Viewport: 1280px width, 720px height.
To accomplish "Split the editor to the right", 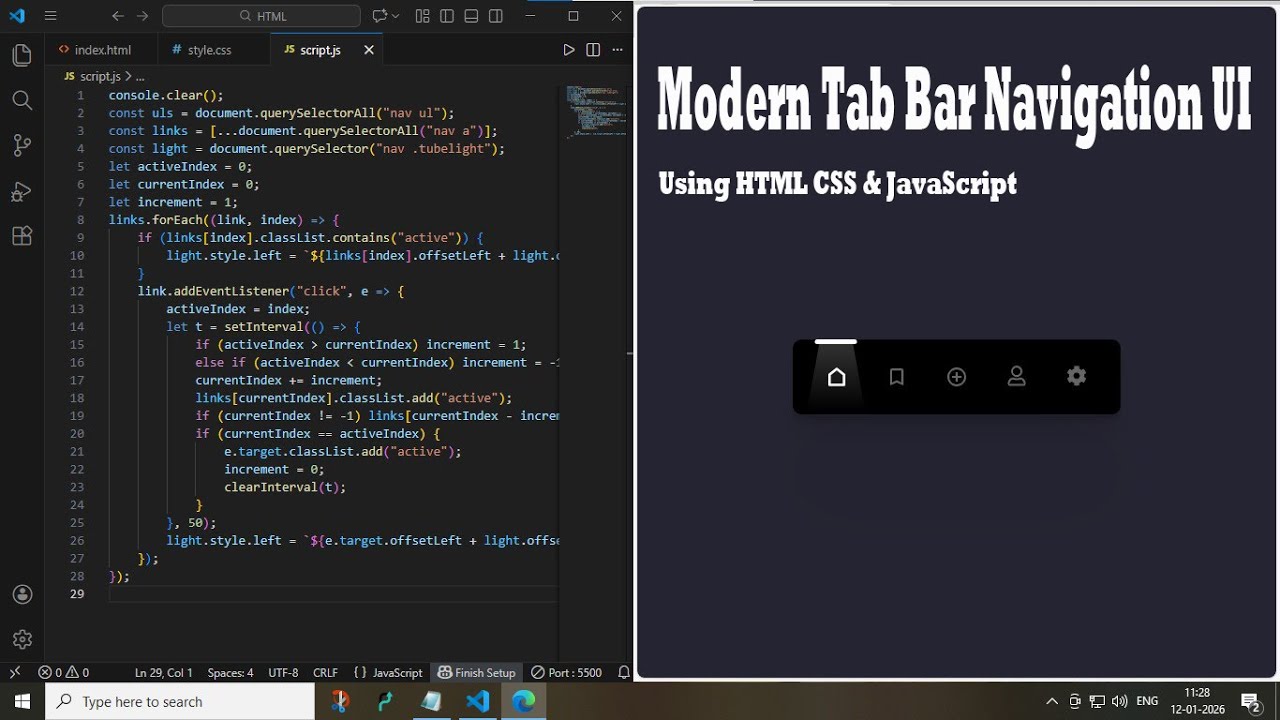I will tap(593, 50).
